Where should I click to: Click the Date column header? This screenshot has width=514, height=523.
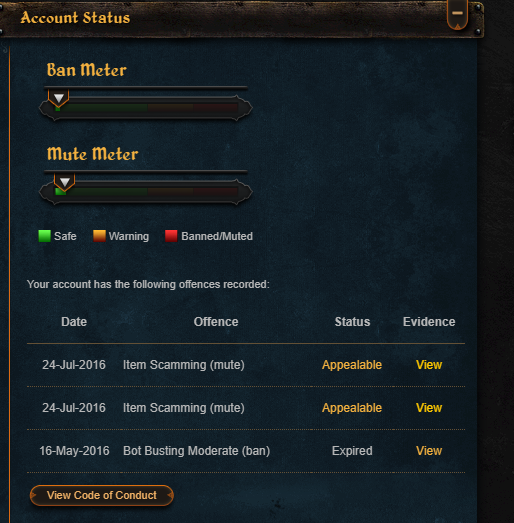[x=74, y=322]
